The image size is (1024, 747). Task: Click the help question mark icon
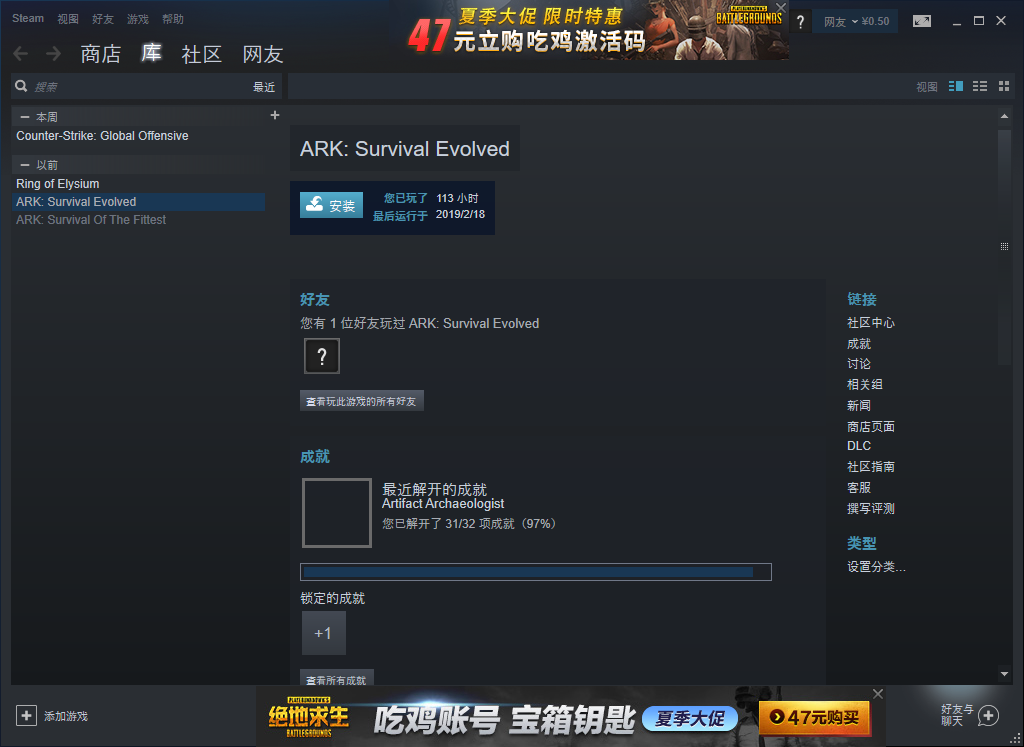pos(800,22)
